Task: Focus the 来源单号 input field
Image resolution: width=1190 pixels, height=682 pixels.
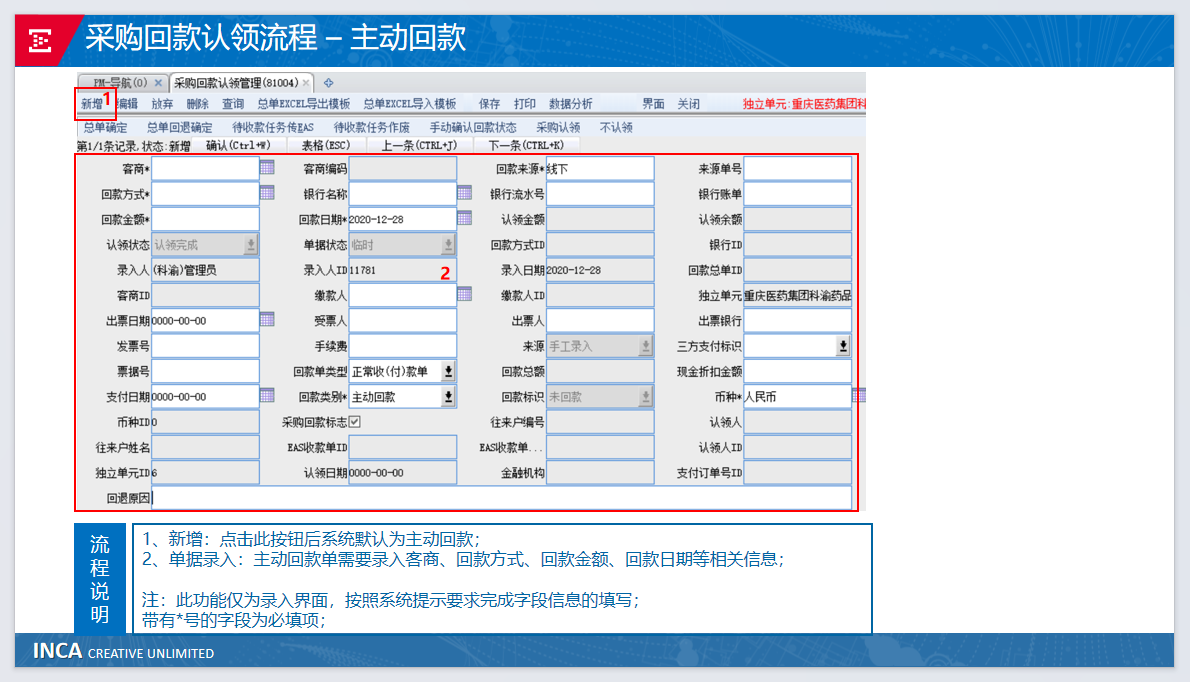Action: tap(797, 168)
